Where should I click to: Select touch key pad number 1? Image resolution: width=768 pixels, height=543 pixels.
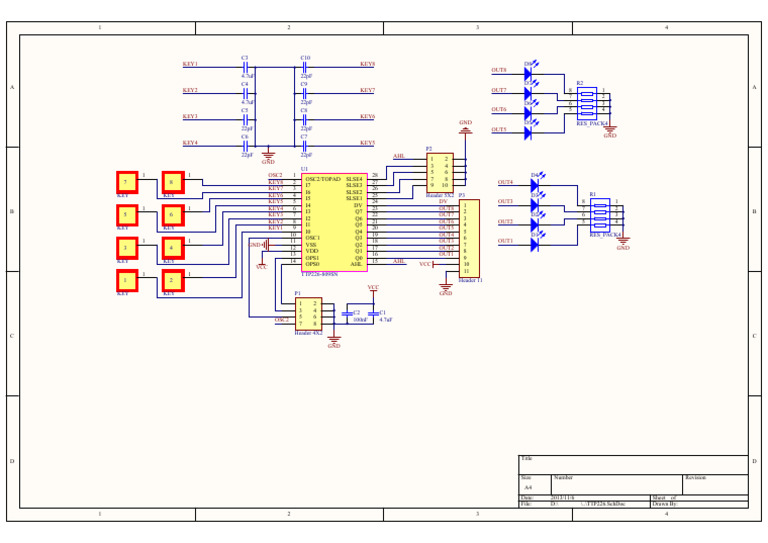[127, 281]
